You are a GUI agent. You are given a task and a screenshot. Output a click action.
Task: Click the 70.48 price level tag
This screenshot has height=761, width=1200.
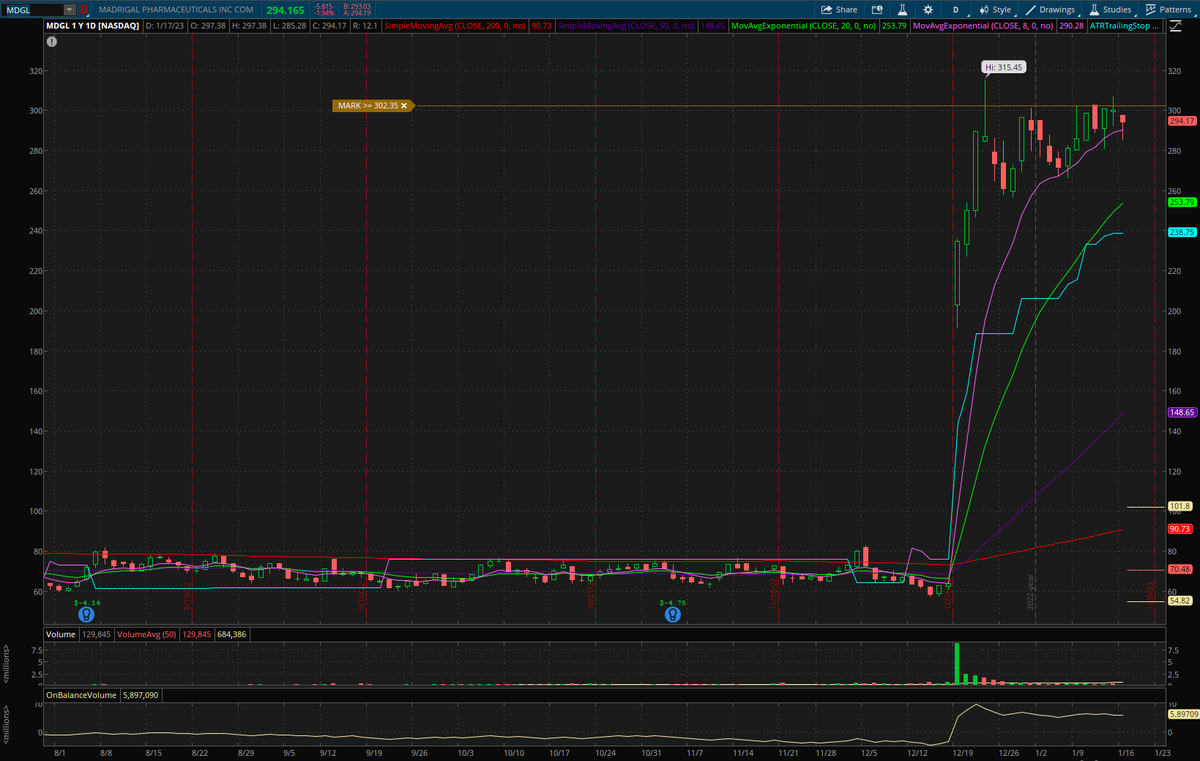[1182, 570]
